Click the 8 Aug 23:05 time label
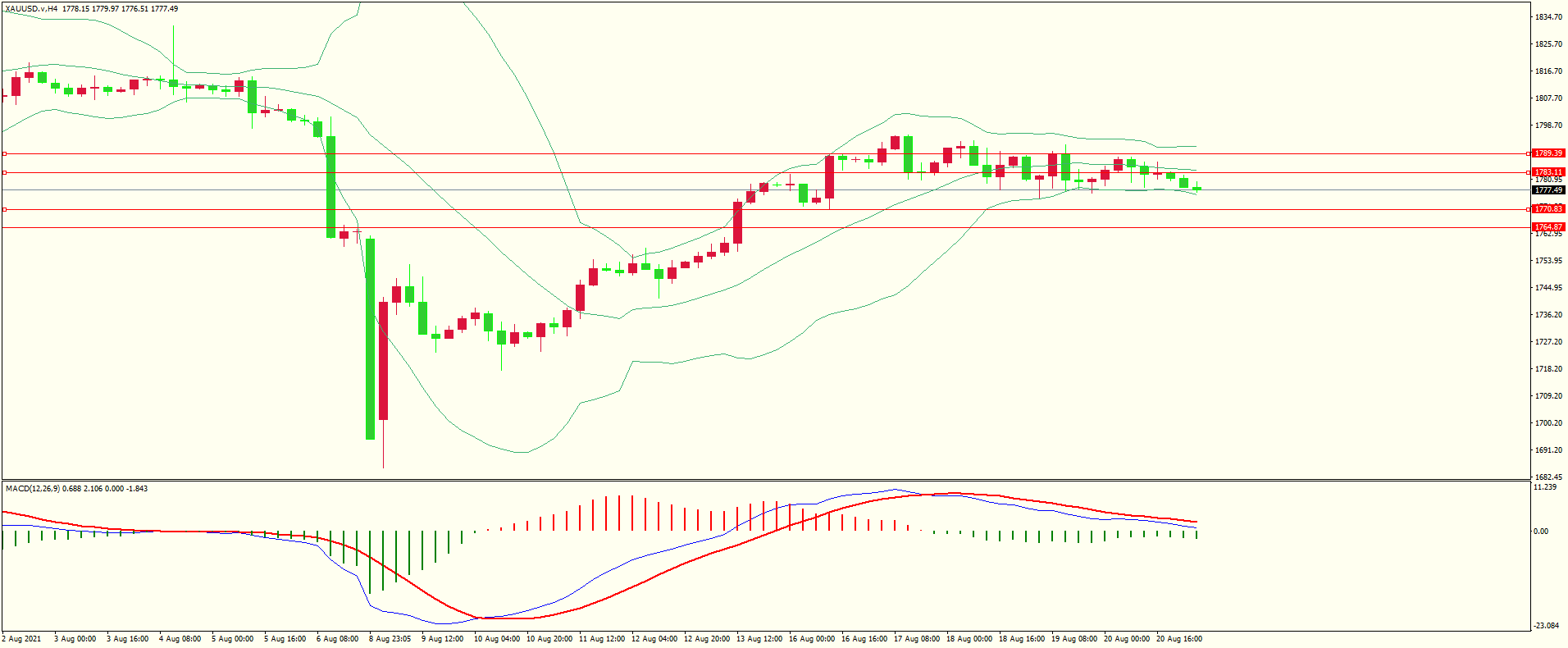The height and width of the screenshot is (648, 1568). (x=390, y=639)
